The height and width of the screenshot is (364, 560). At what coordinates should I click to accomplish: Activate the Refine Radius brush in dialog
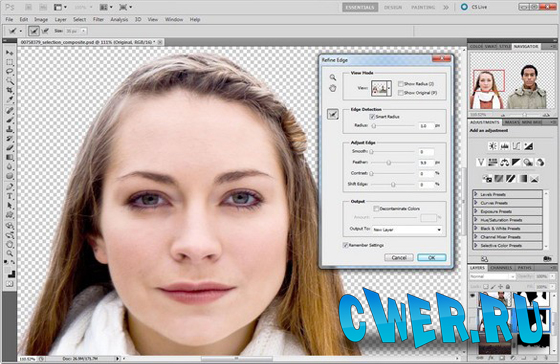tap(333, 114)
